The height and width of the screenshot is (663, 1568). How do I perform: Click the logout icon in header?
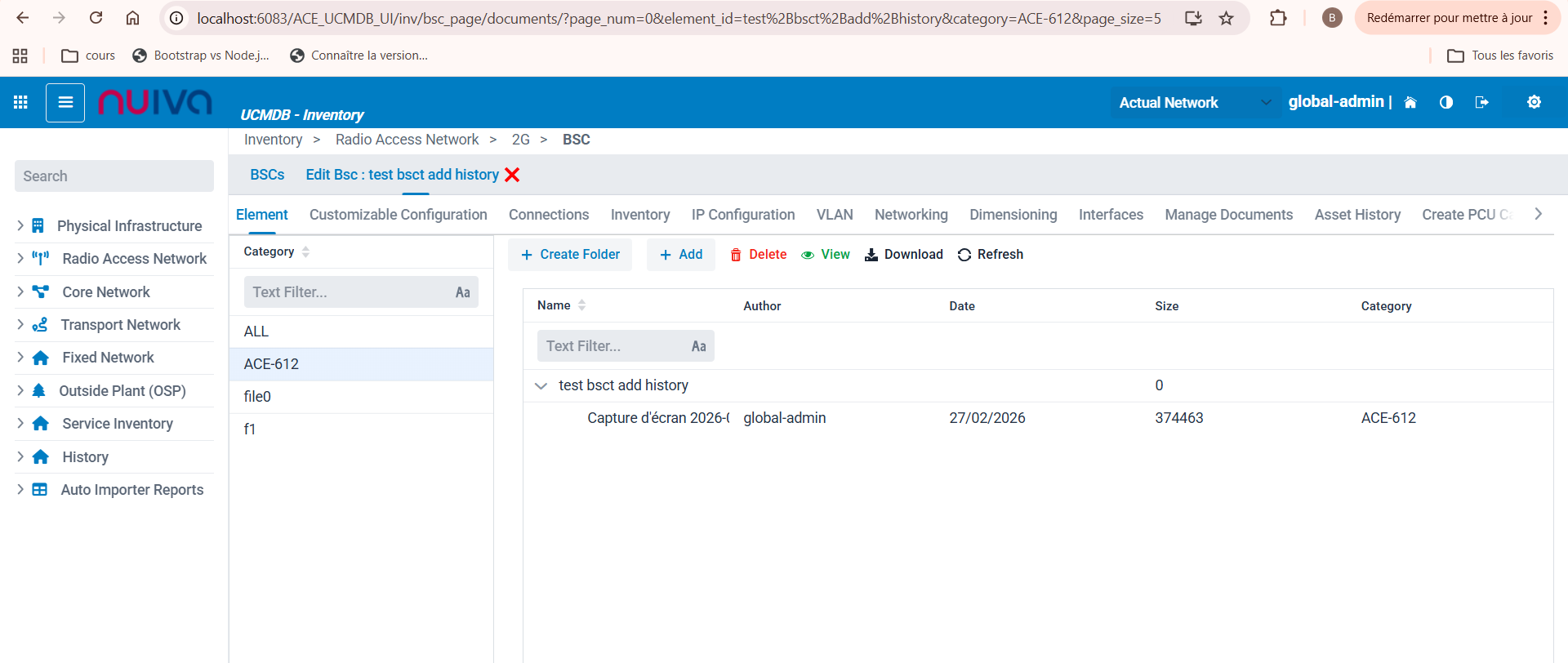tap(1481, 102)
